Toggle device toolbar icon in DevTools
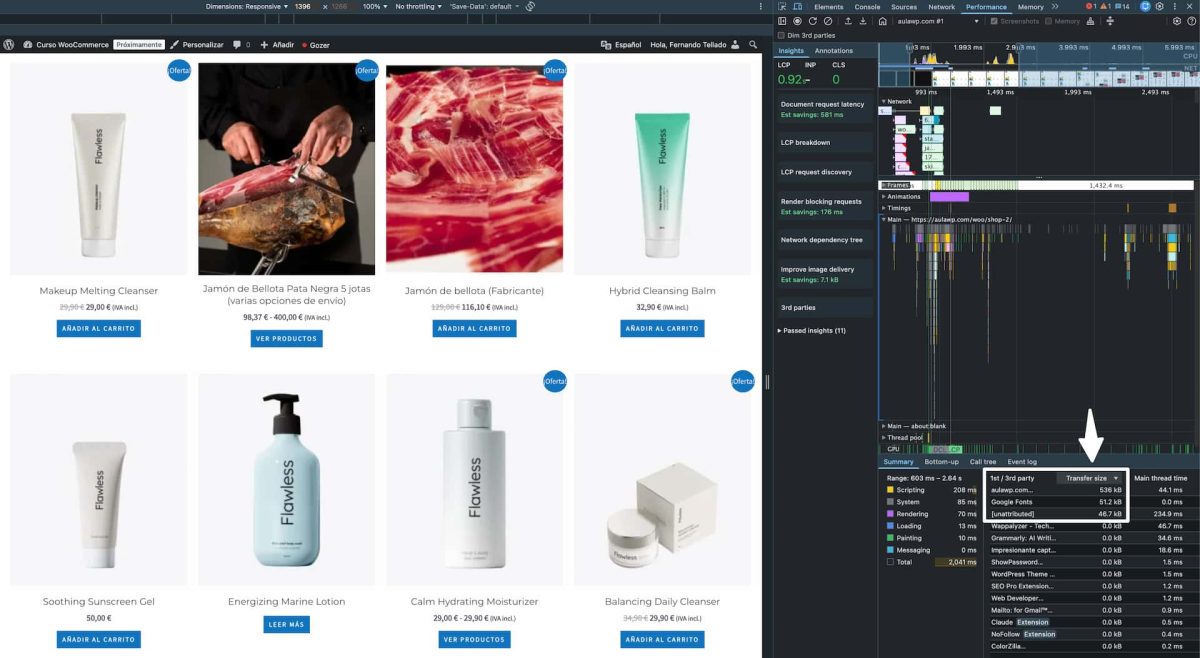The image size is (1200, 658). (797, 7)
